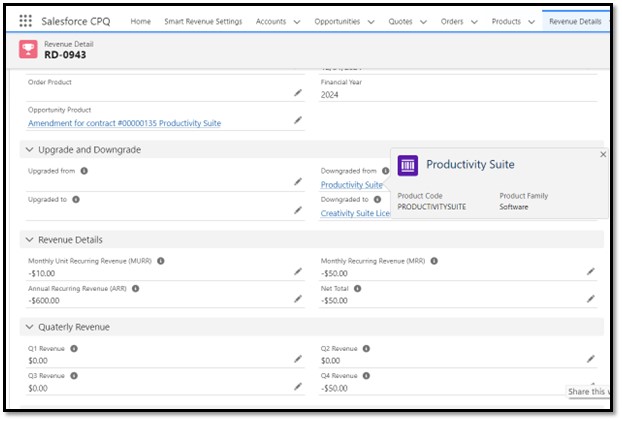Click the -$10.00 MURR value
Image resolution: width=622 pixels, height=421 pixels.
click(41, 273)
